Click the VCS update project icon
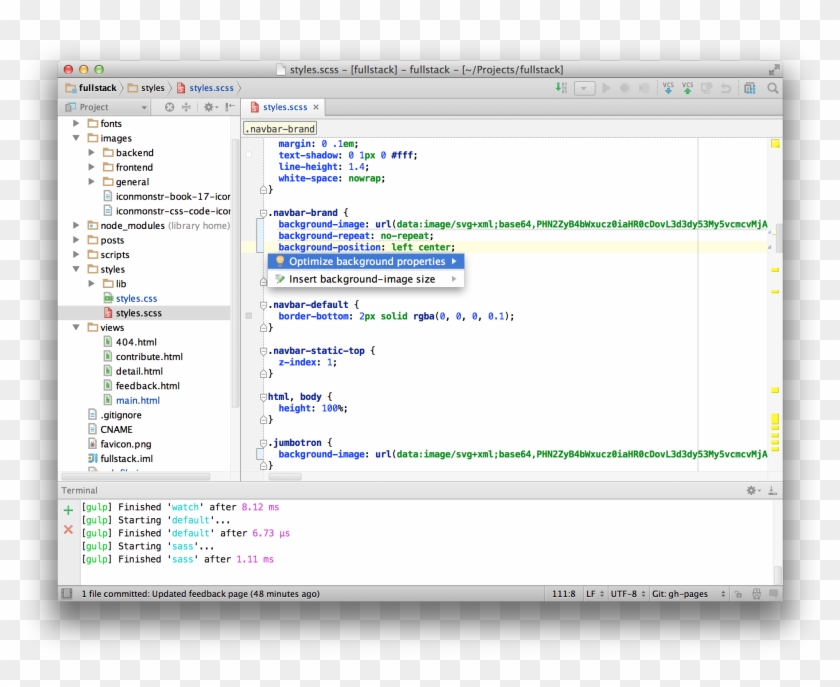The width and height of the screenshot is (840, 687). pos(669,88)
